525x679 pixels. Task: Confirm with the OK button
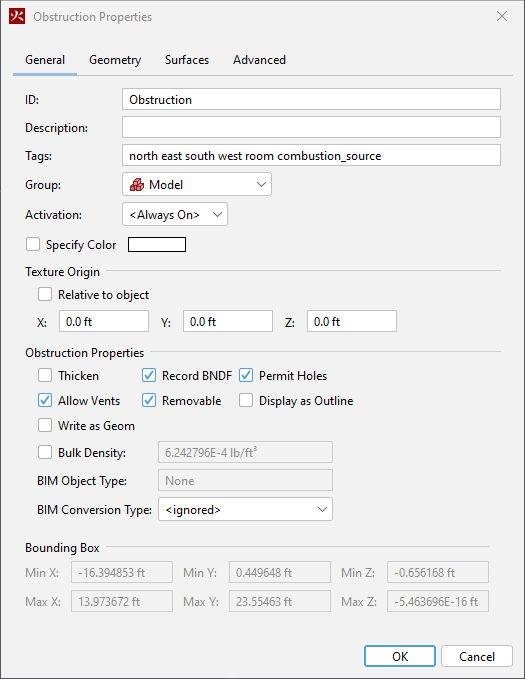click(400, 656)
